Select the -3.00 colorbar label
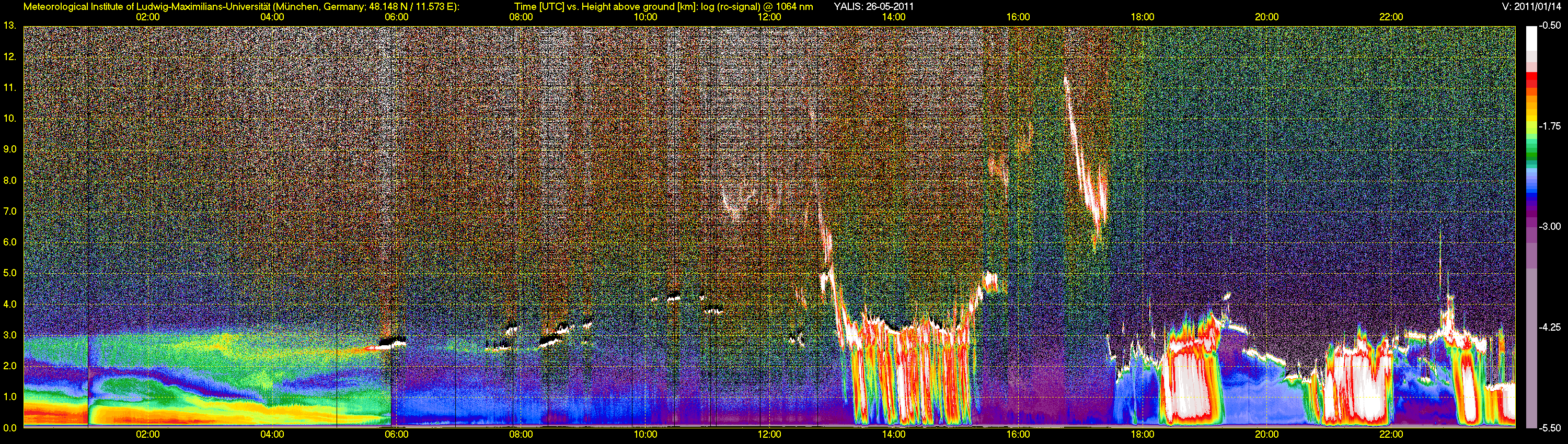1568x444 pixels. [x=1550, y=226]
